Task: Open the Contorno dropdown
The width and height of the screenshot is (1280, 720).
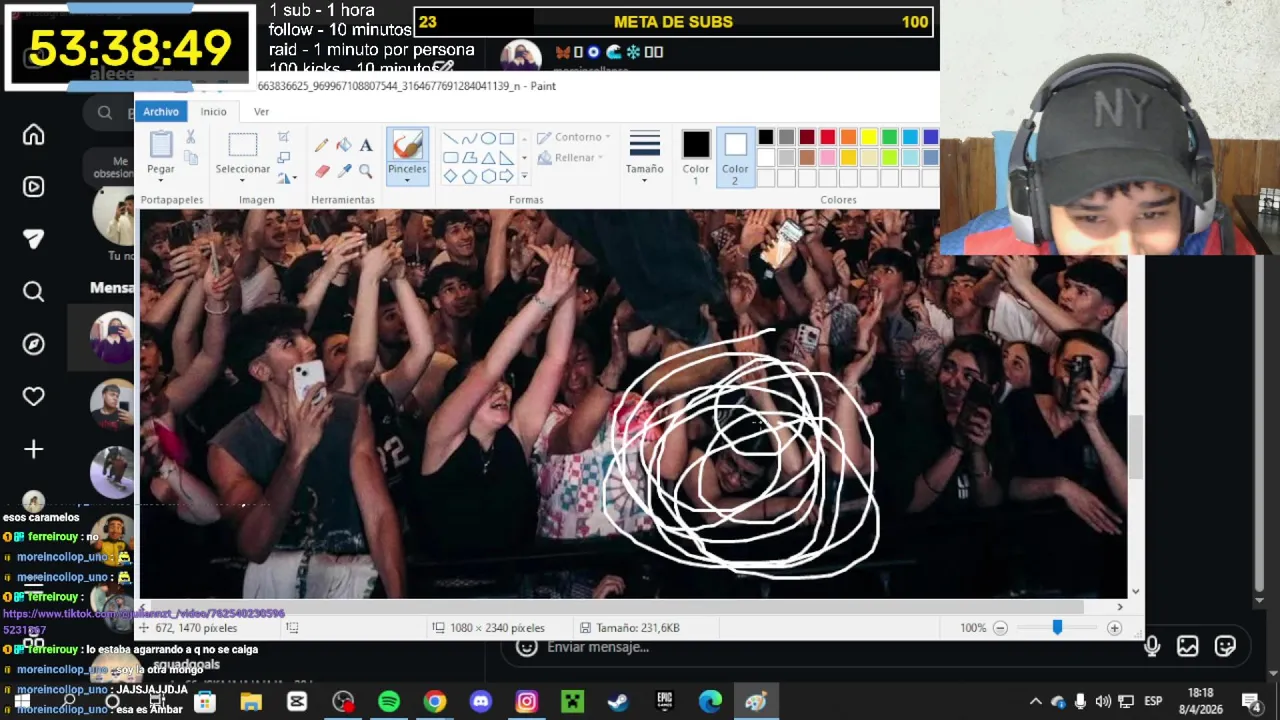Action: click(574, 137)
